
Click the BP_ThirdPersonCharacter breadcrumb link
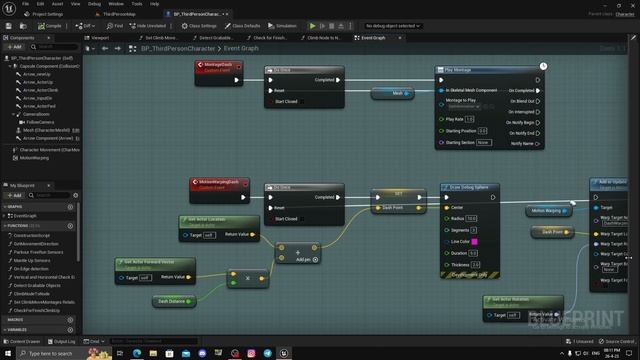click(x=178, y=49)
